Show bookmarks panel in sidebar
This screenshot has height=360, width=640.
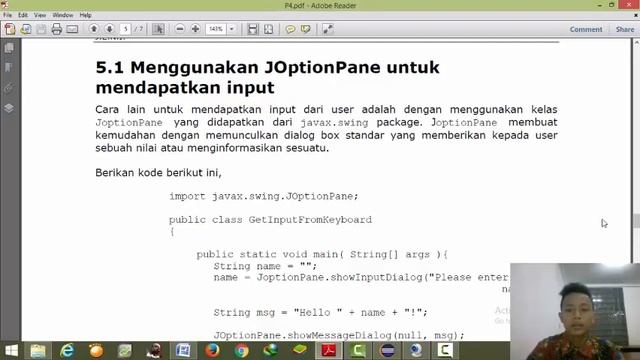click(x=9, y=67)
